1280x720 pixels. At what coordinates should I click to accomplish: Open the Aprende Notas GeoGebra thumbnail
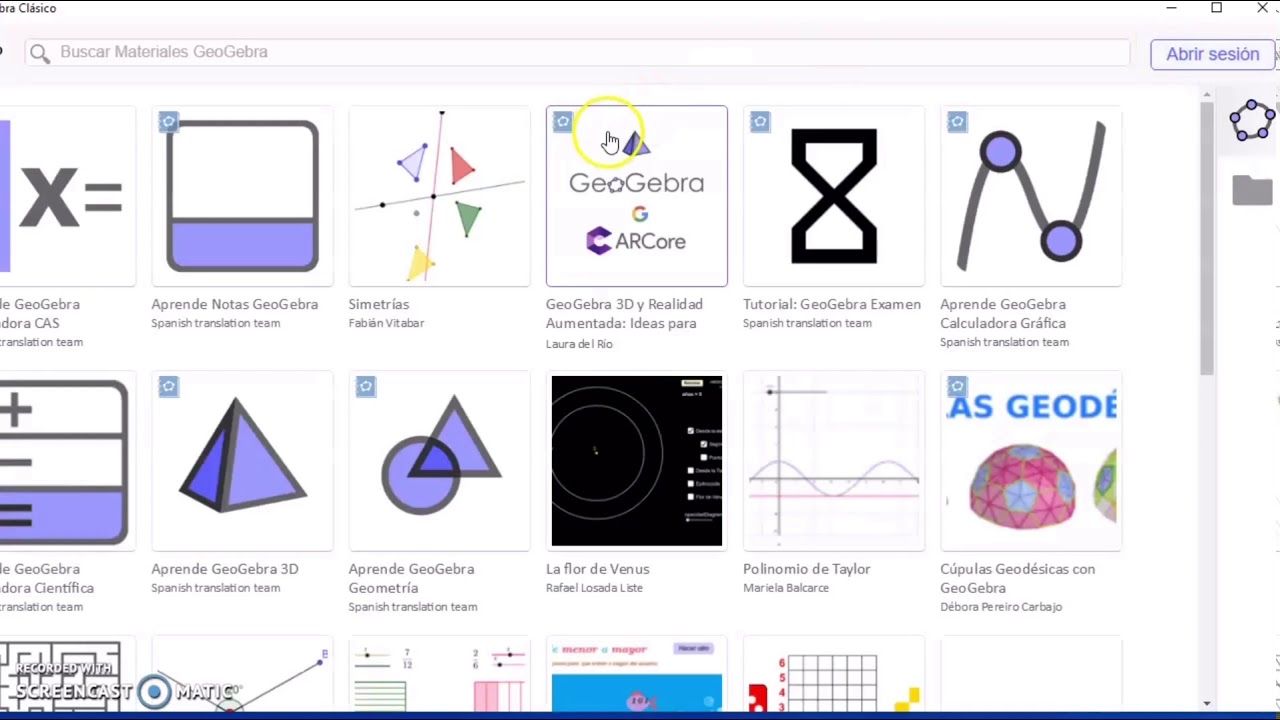click(x=243, y=196)
